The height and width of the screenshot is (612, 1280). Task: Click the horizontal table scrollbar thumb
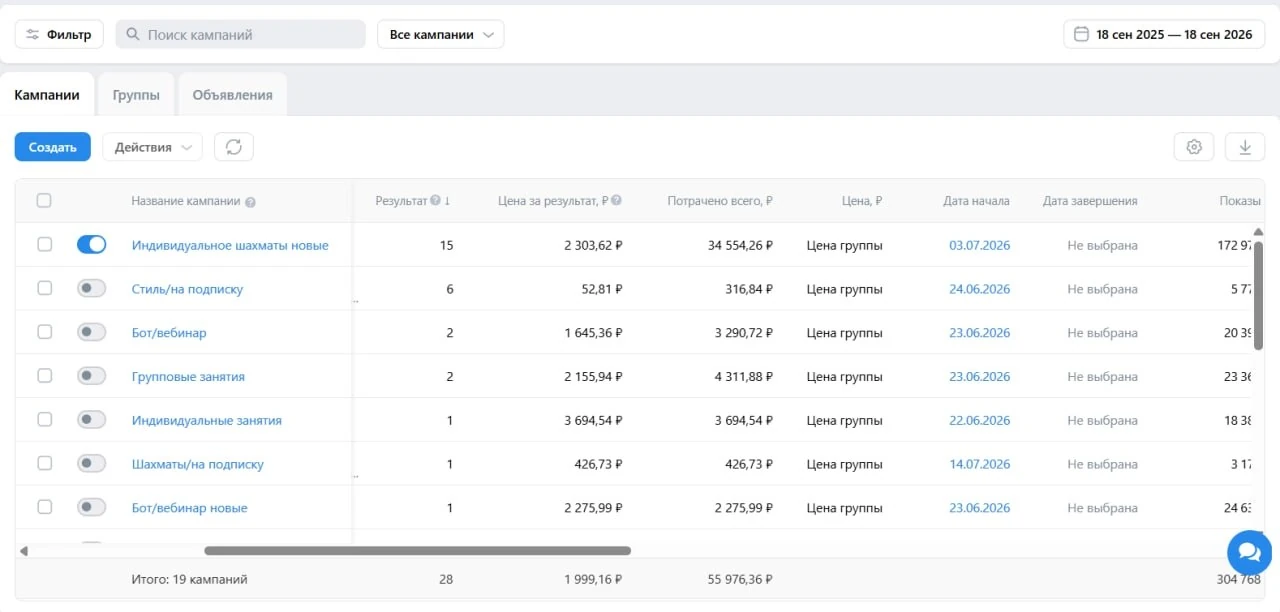418,550
